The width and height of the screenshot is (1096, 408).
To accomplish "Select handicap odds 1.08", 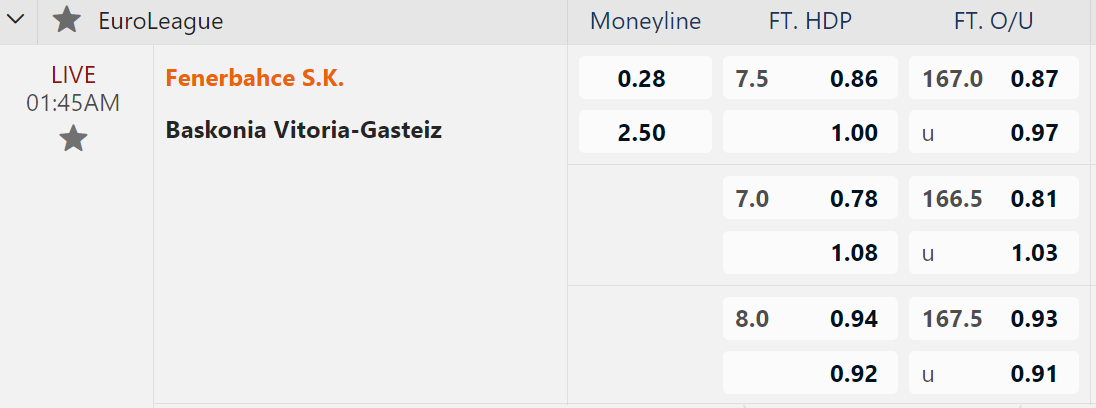I will 807,252.
